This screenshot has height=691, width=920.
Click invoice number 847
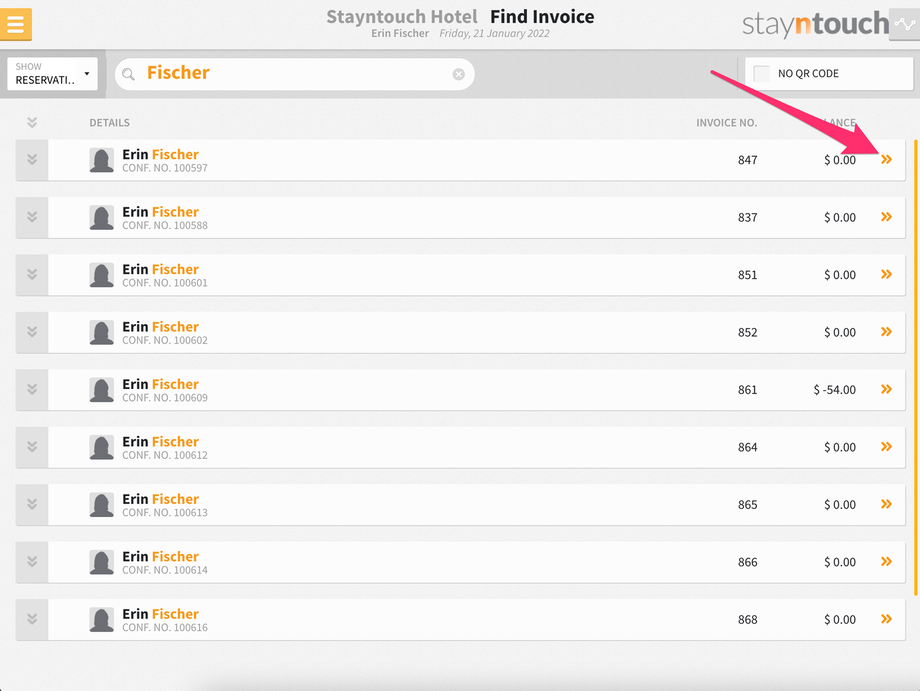[x=748, y=160]
